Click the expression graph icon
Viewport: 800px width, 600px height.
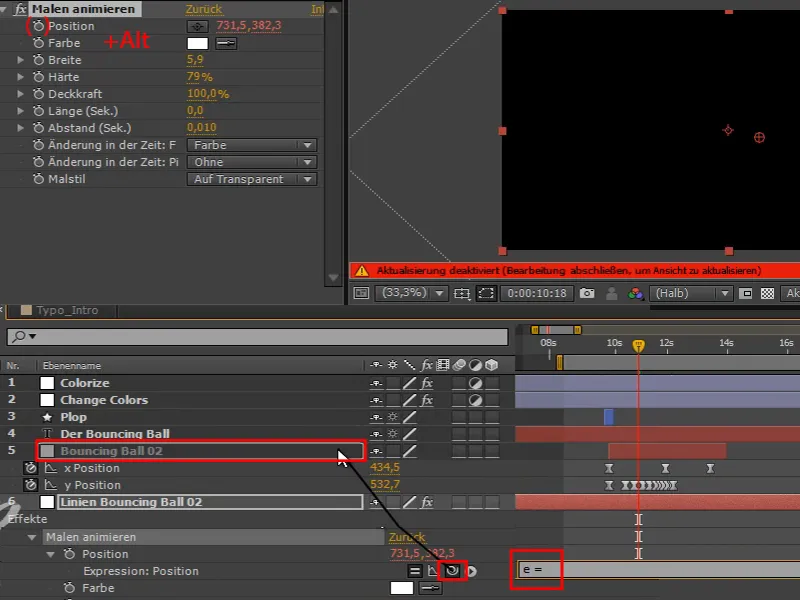click(x=433, y=571)
